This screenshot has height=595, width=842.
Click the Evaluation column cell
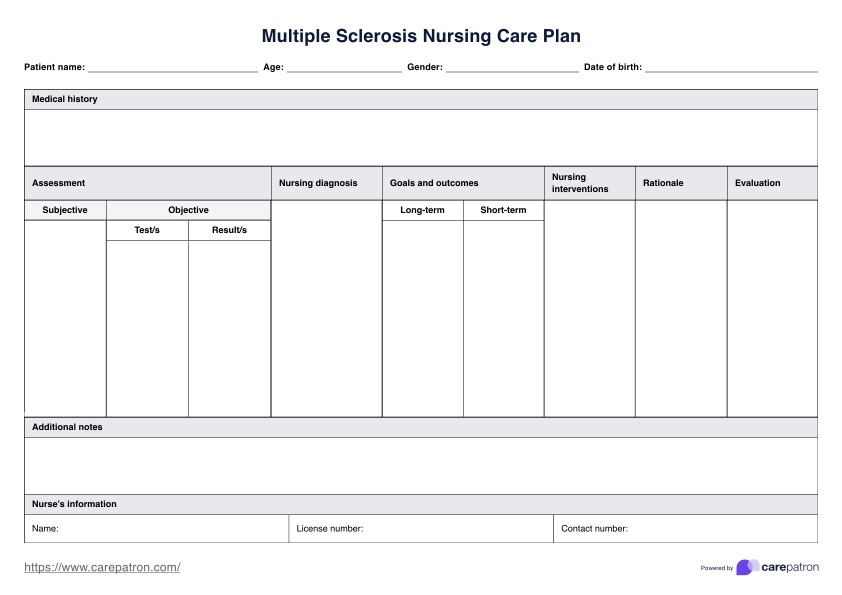click(x=771, y=308)
